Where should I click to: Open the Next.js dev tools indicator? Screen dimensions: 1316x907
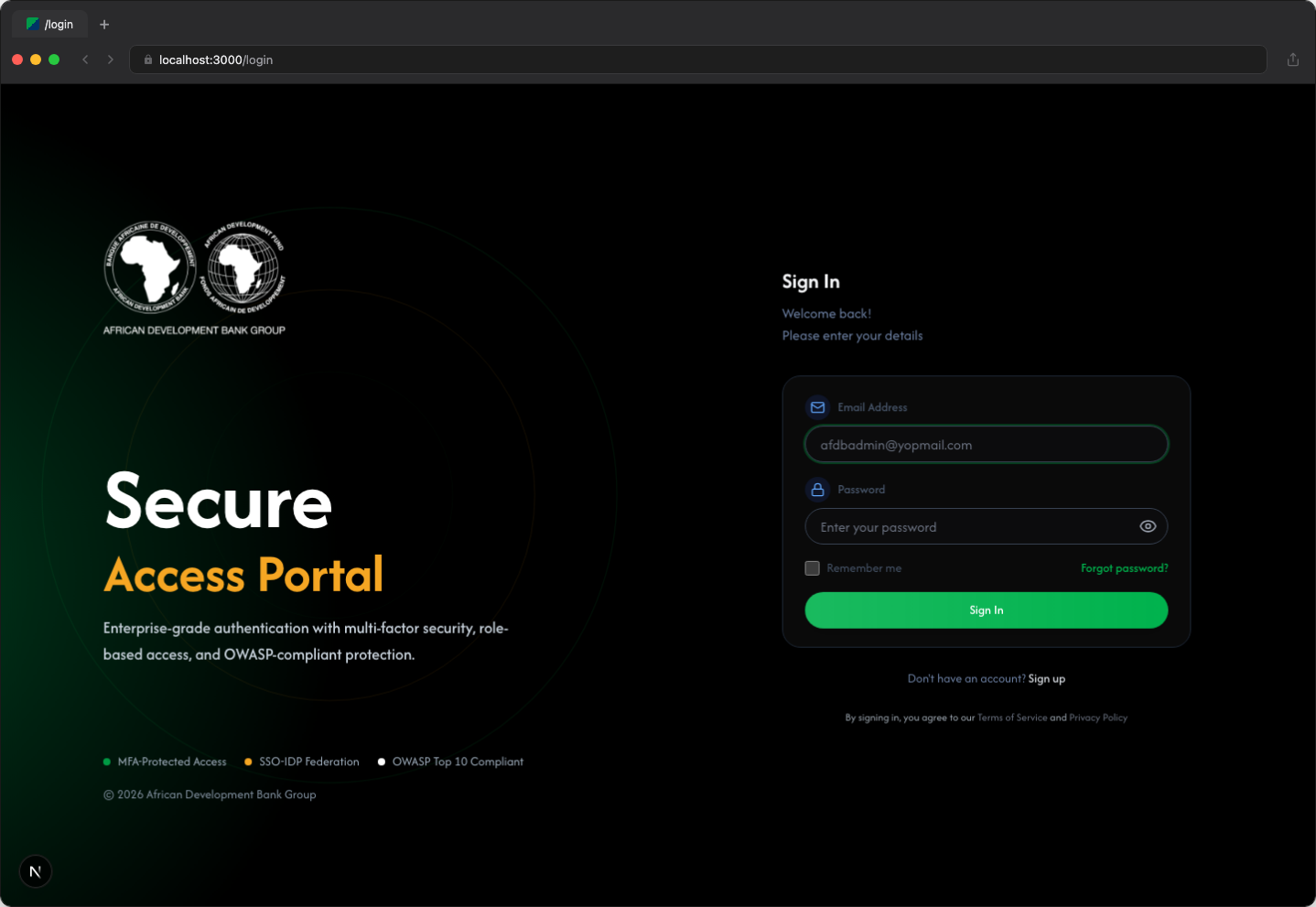coord(36,871)
